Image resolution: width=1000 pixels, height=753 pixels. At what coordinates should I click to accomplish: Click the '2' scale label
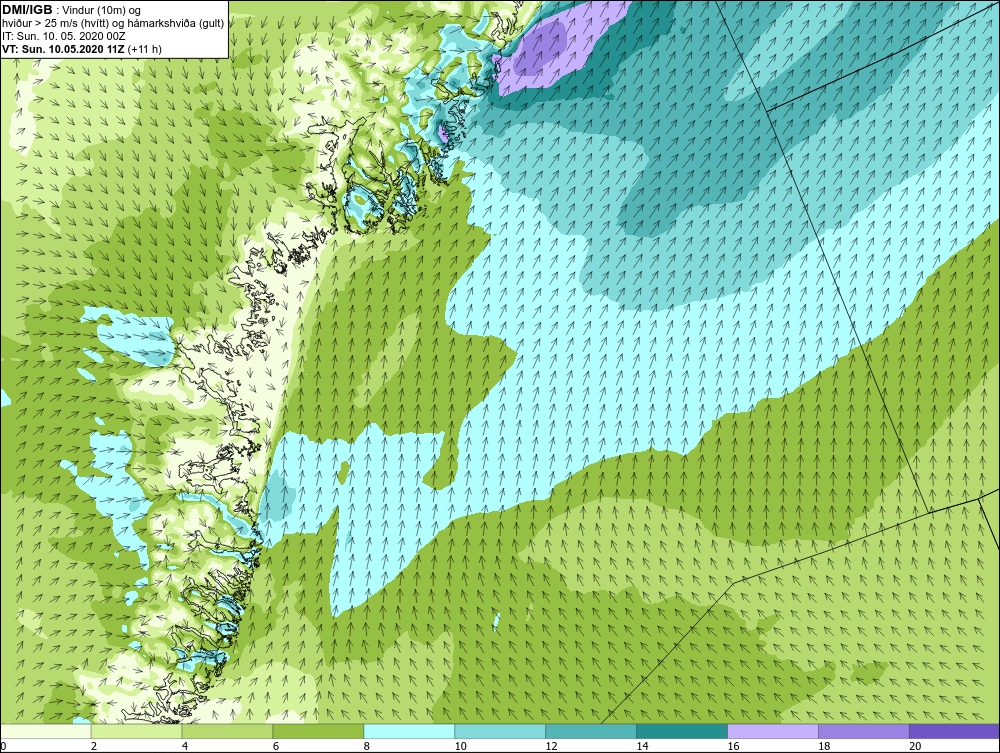(94, 745)
